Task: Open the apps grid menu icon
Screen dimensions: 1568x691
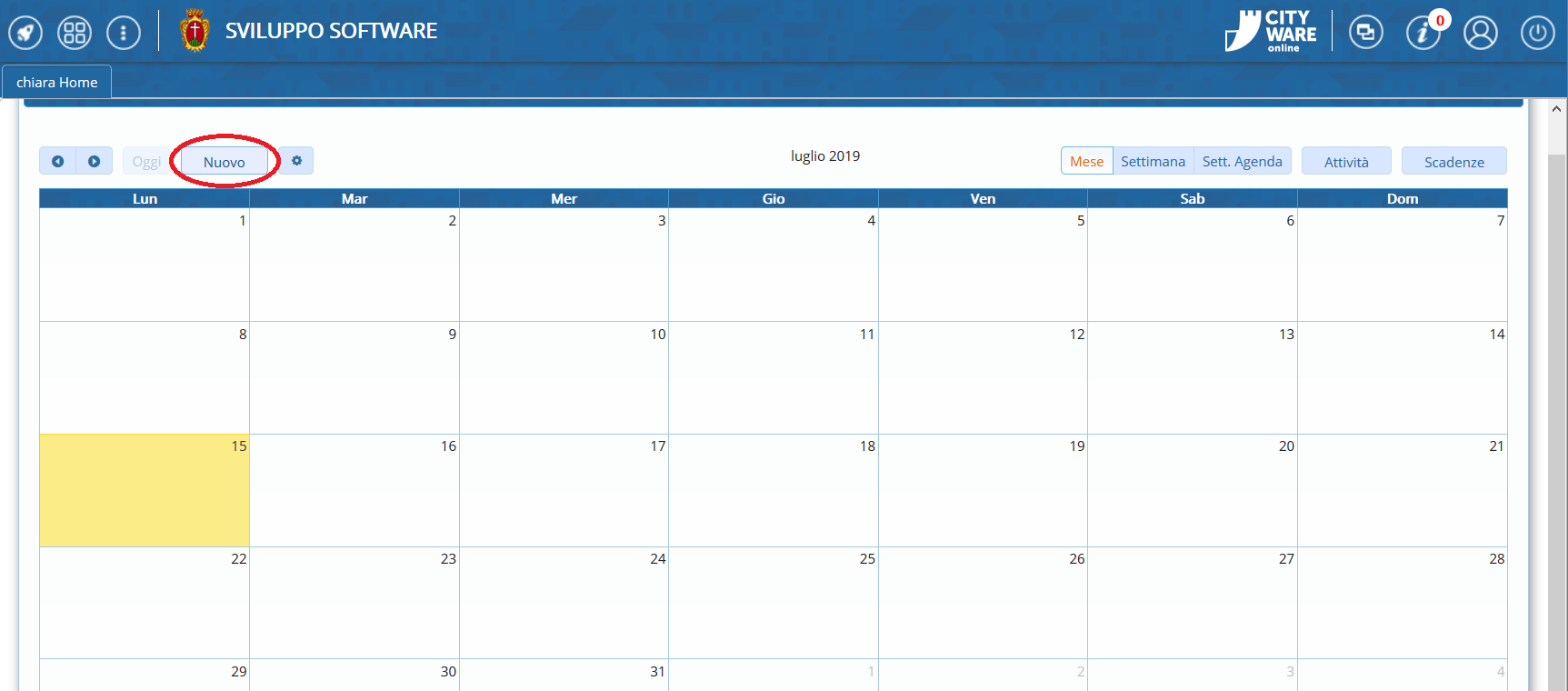Action: click(x=75, y=33)
